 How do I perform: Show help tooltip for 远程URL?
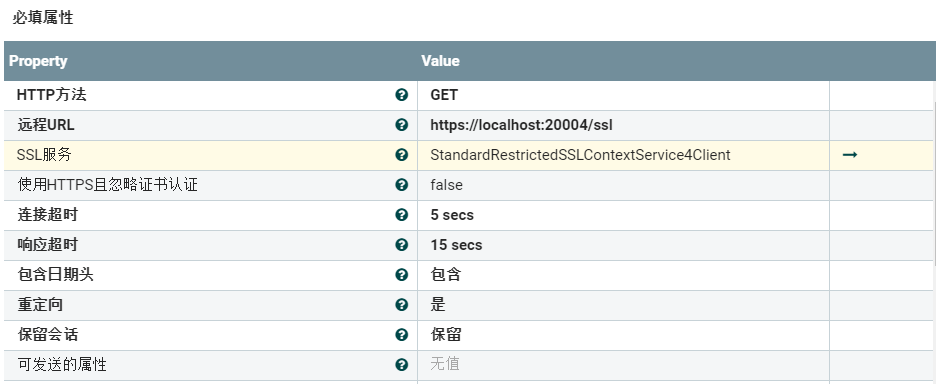coord(402,125)
